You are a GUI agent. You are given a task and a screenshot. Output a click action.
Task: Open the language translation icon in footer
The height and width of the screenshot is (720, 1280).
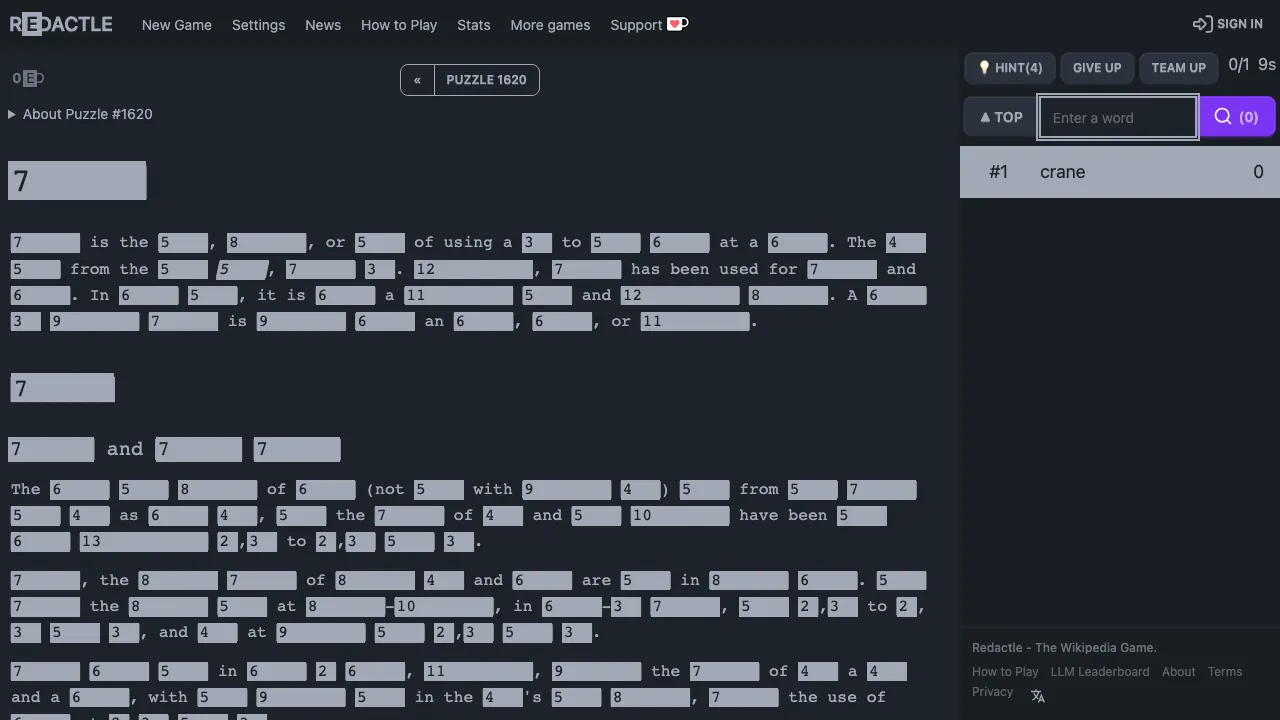click(1038, 696)
